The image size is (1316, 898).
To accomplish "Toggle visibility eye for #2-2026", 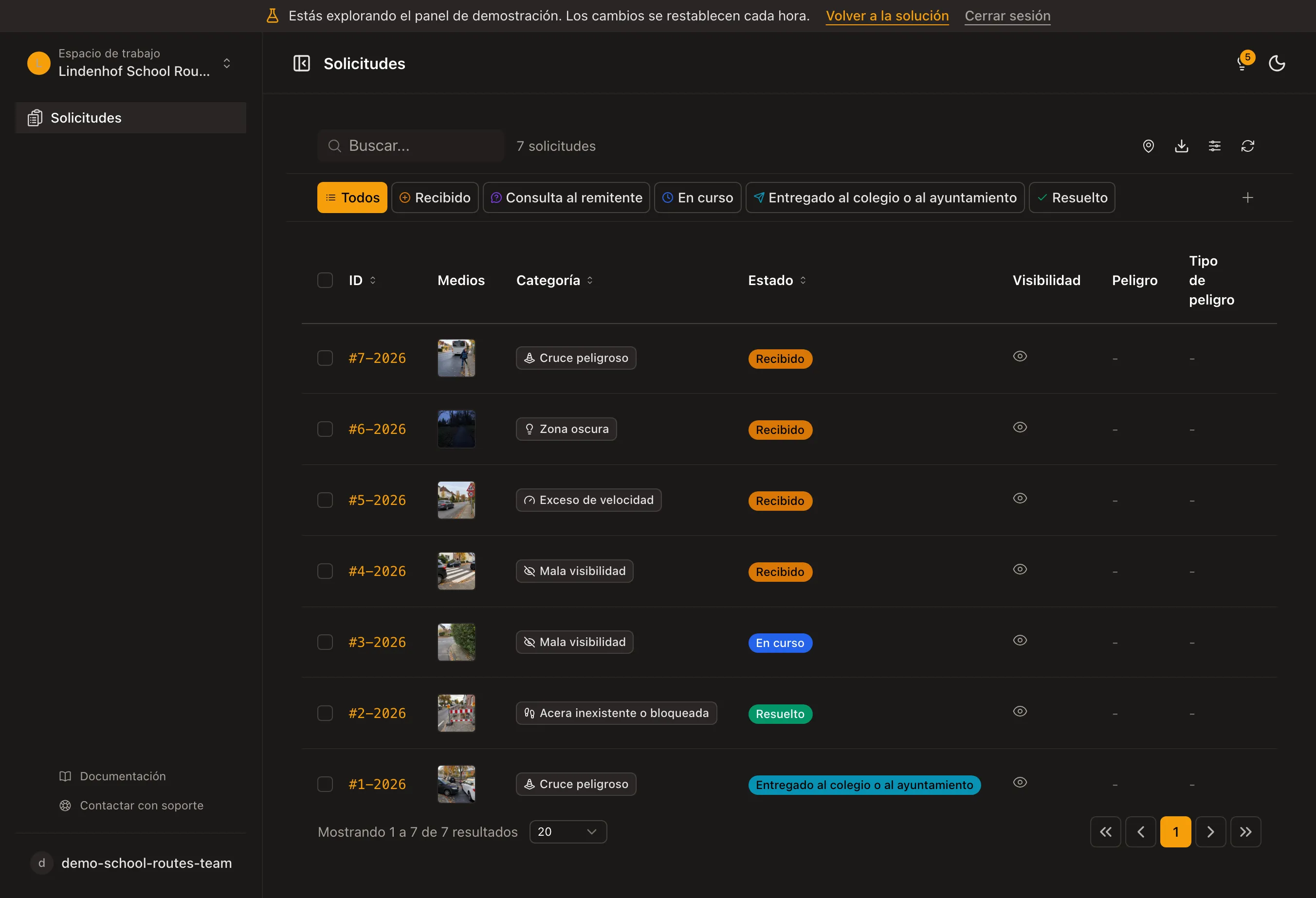I will click(1020, 711).
